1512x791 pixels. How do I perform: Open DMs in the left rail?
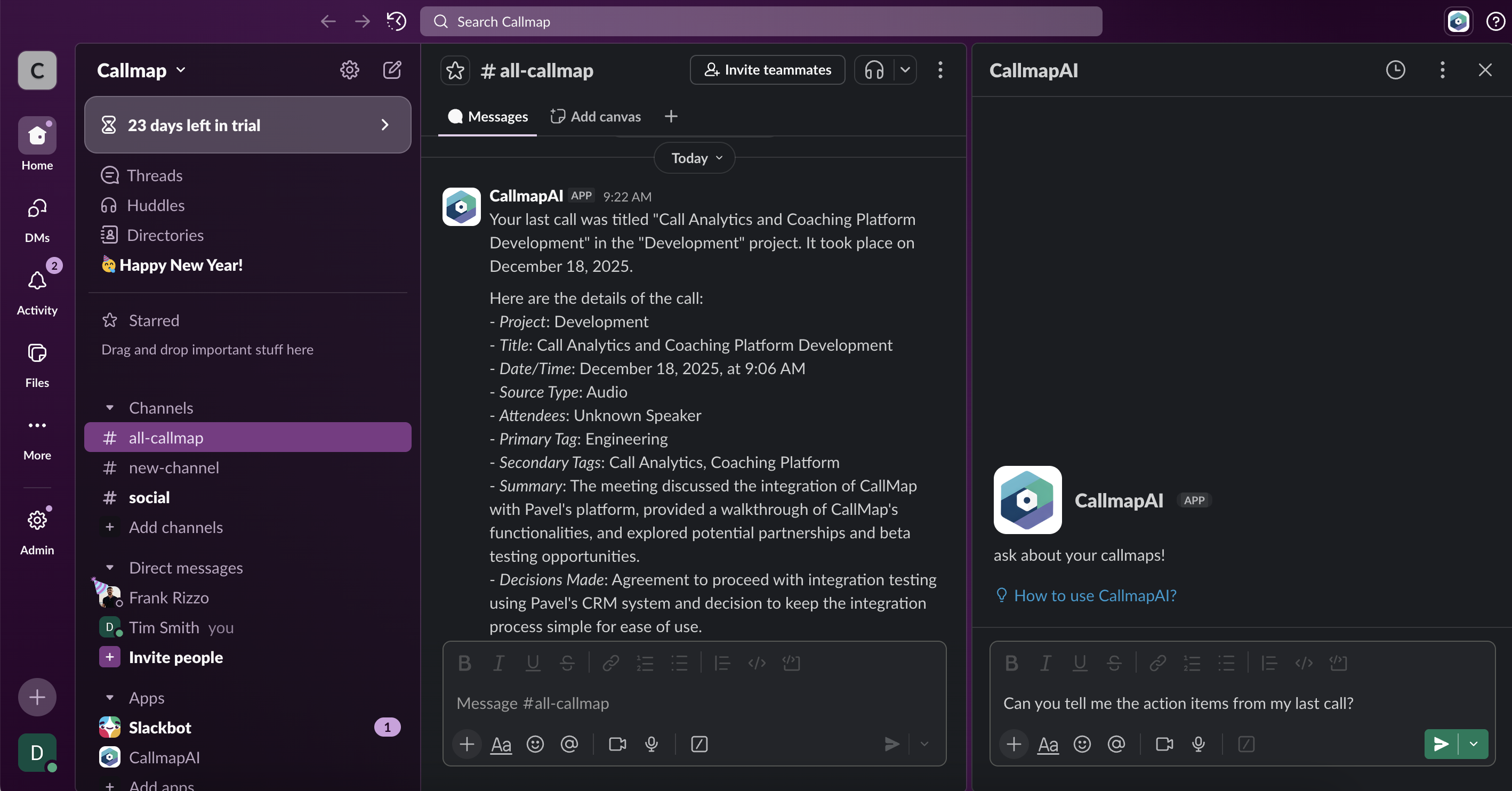point(37,220)
